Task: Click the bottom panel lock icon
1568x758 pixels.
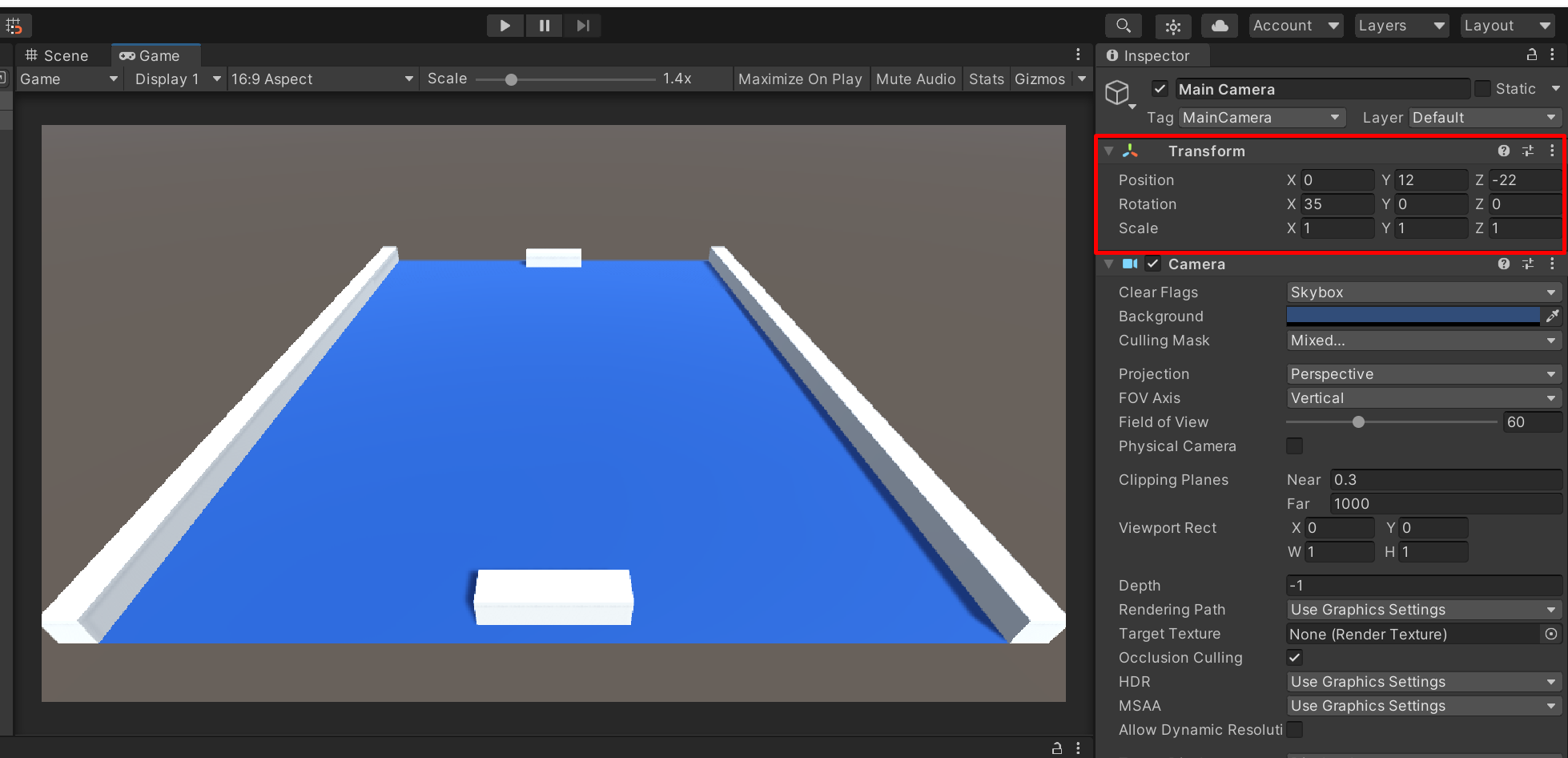Action: [1057, 748]
